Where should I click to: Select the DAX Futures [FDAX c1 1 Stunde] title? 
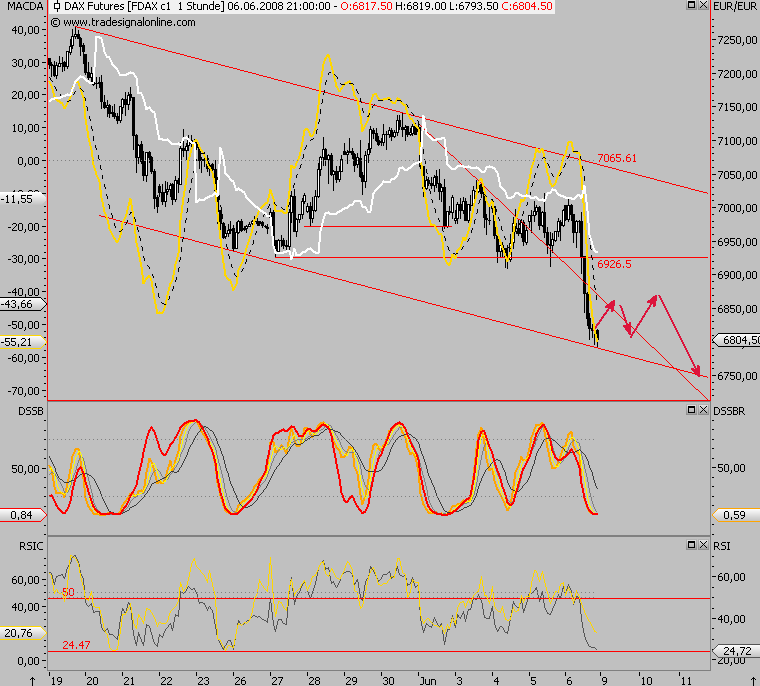[x=144, y=6]
